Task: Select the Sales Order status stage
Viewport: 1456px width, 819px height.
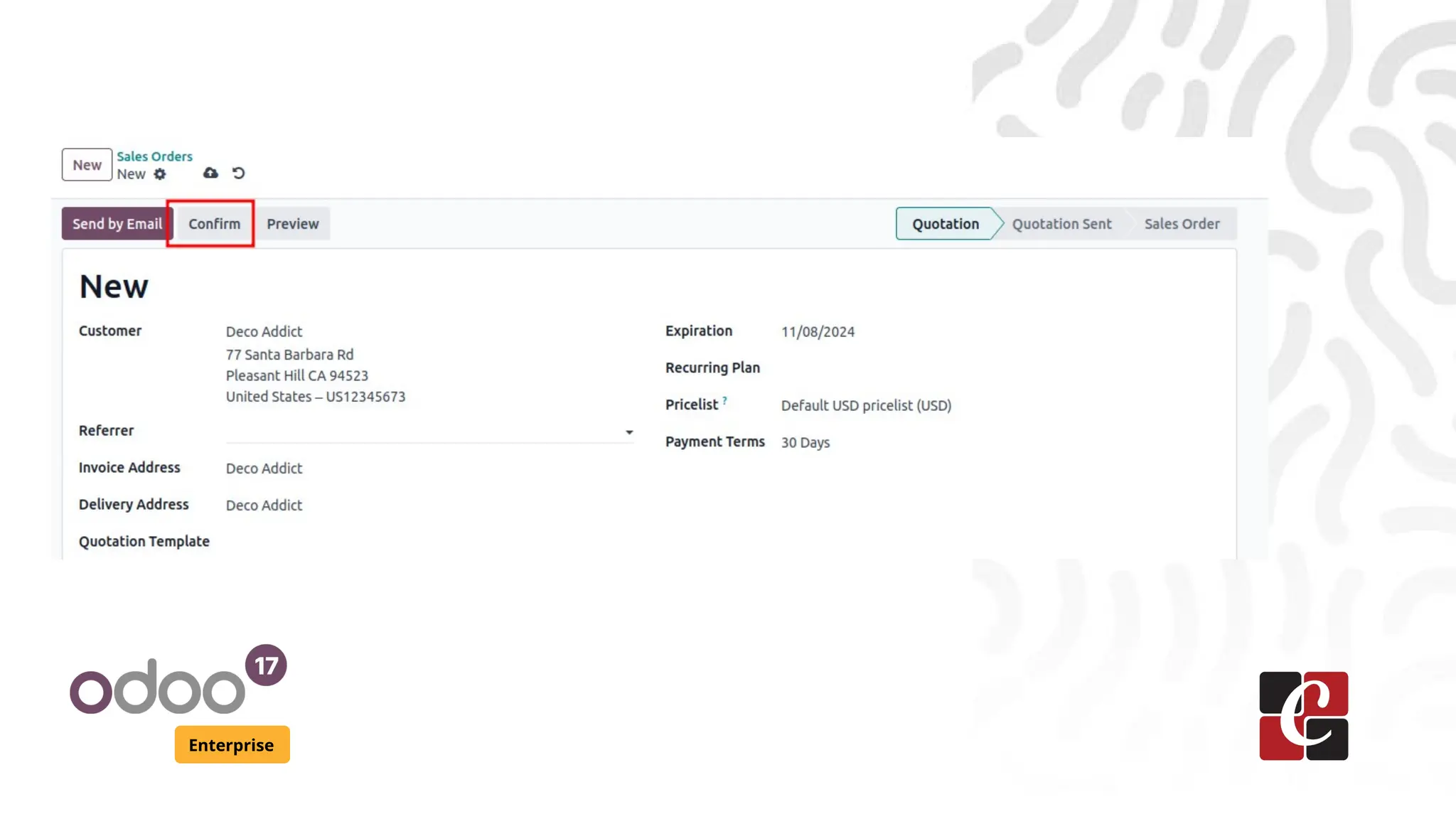Action: coord(1182,224)
